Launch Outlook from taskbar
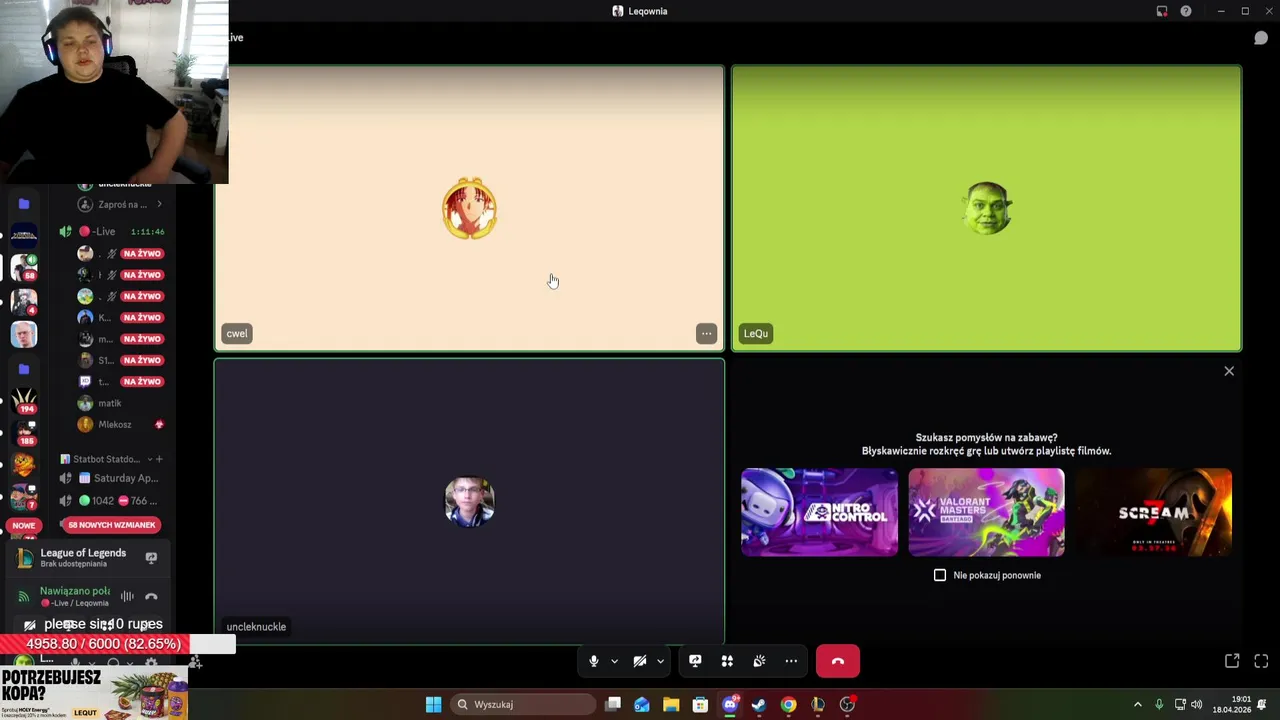 point(642,704)
